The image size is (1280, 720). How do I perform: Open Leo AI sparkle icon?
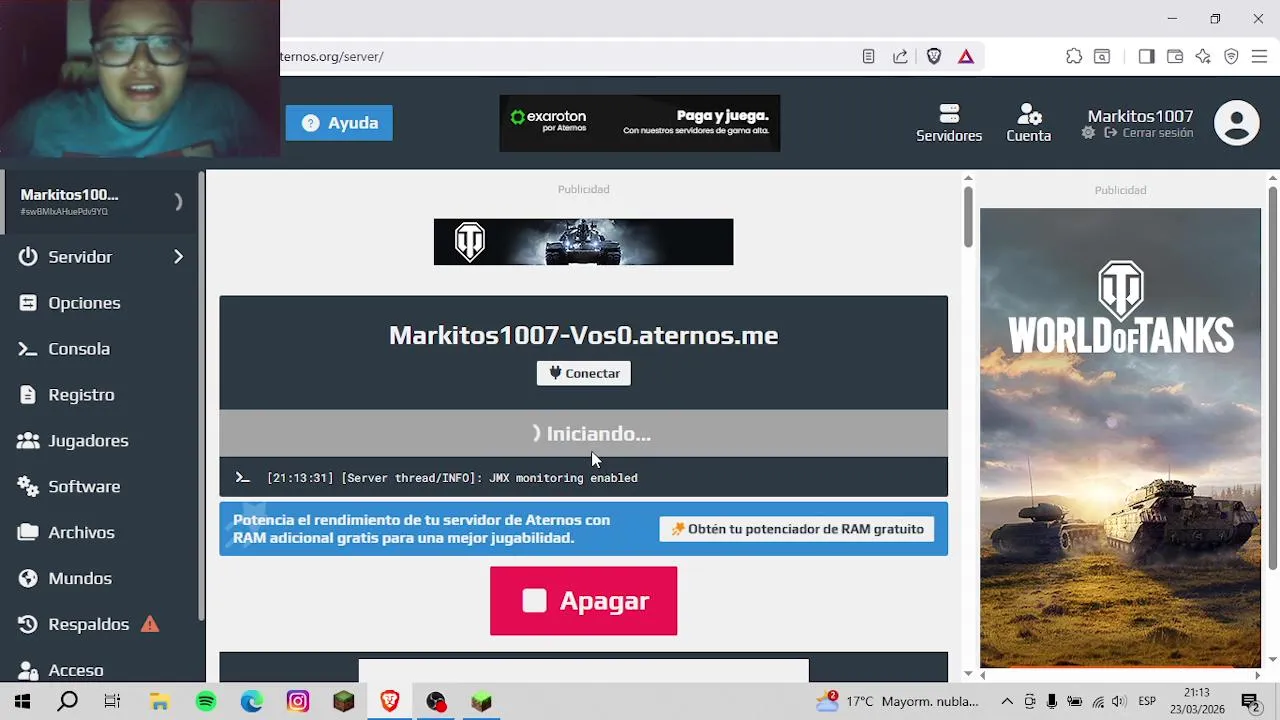[x=1203, y=57]
